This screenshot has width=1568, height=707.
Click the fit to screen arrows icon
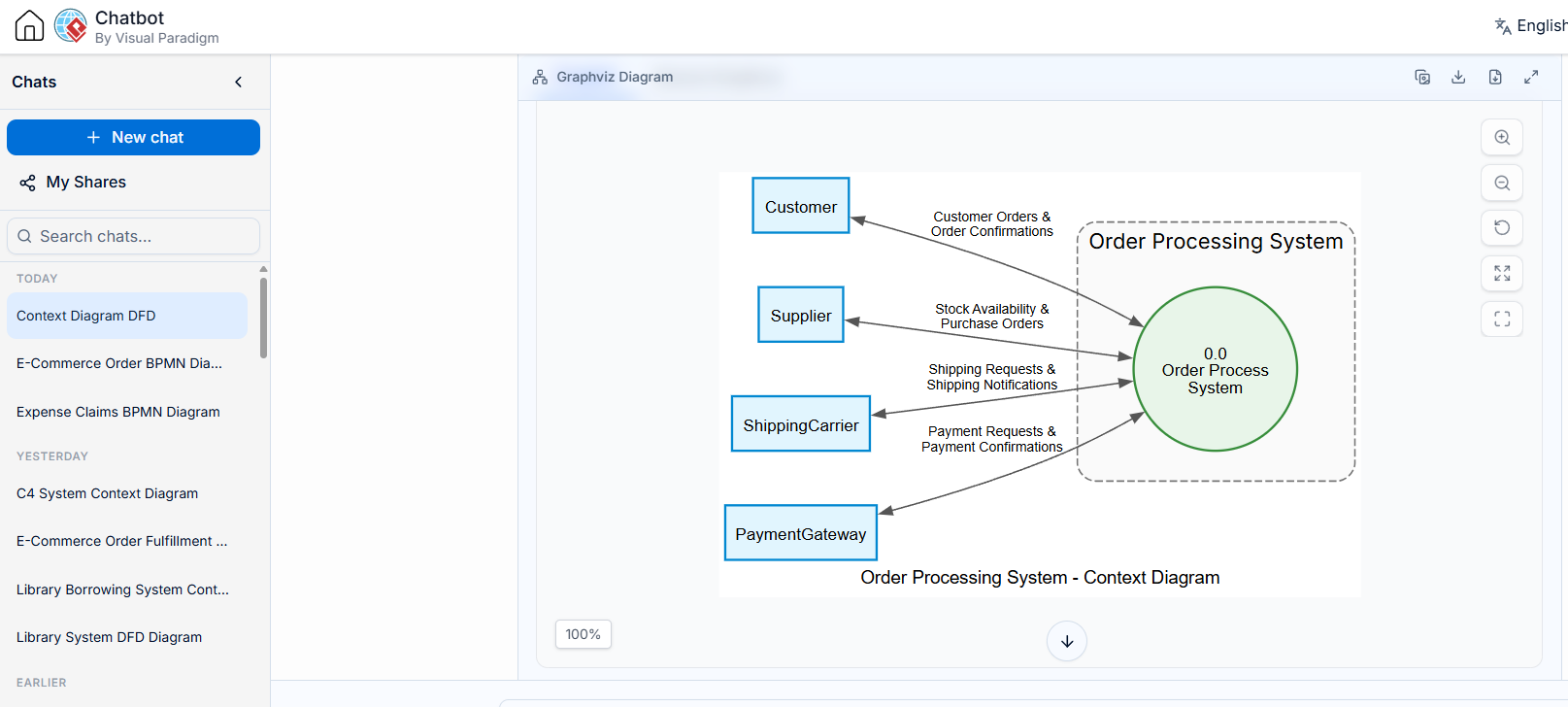click(1502, 273)
